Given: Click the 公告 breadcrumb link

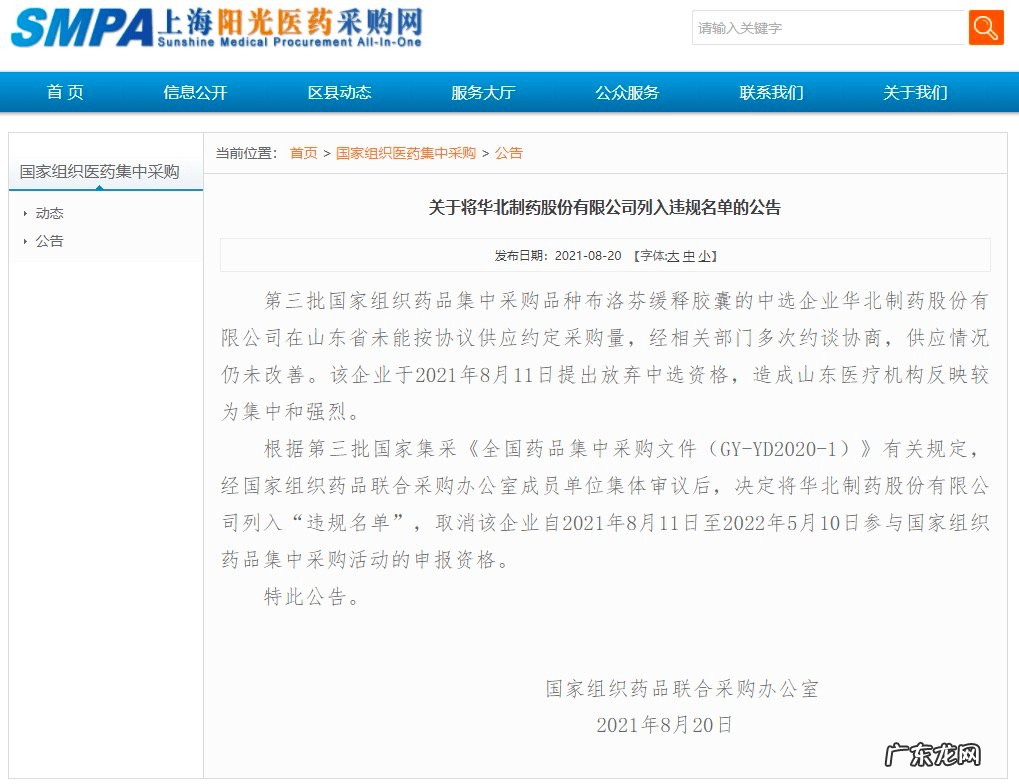Looking at the screenshot, I should [x=509, y=153].
